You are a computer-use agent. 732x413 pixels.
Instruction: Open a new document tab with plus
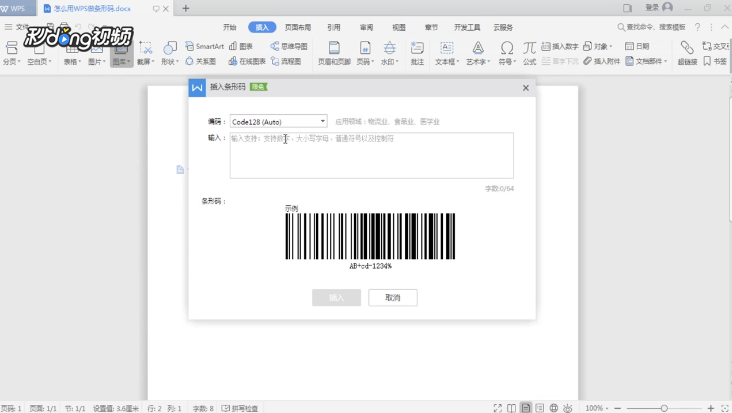[186, 8]
